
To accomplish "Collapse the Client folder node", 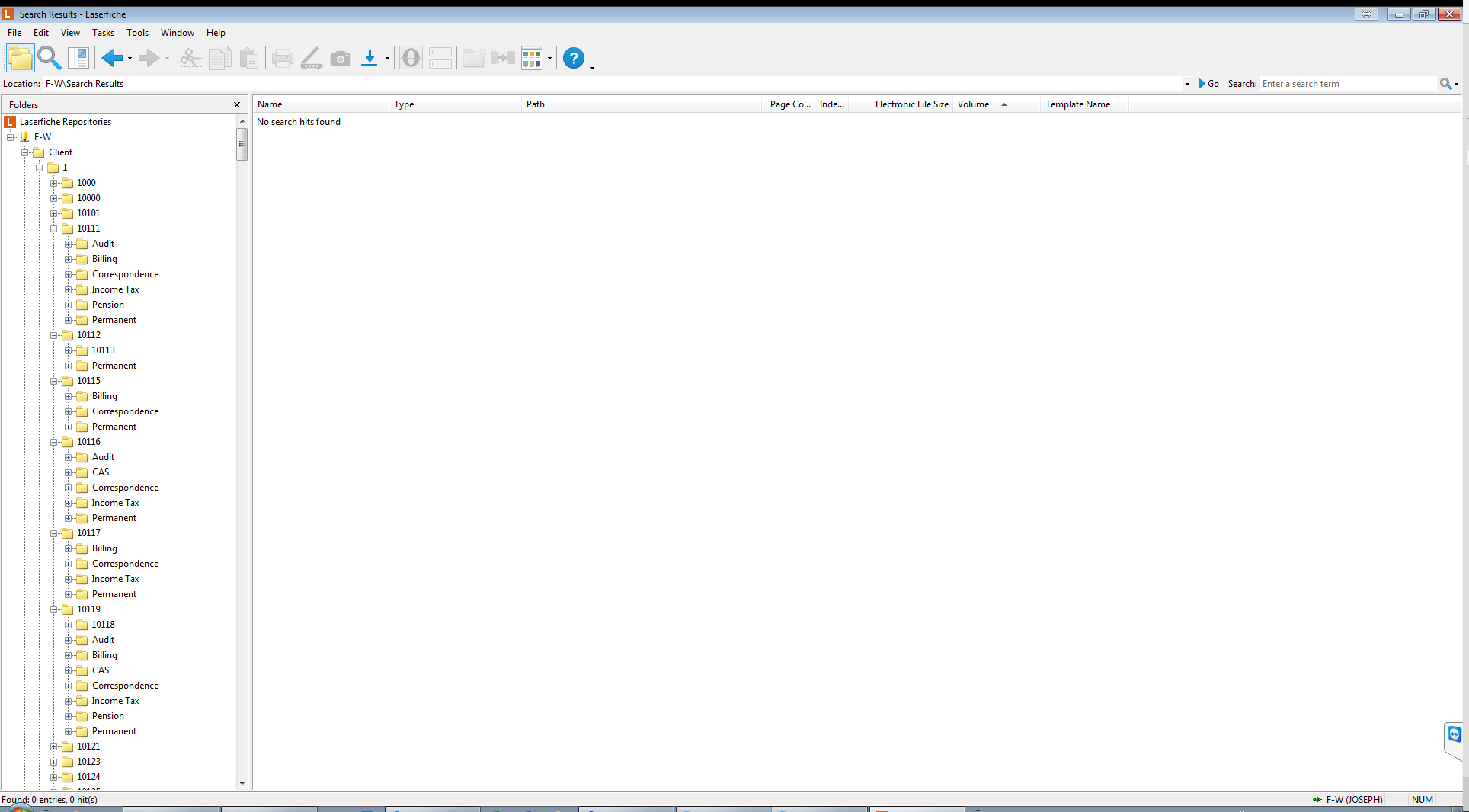I will [24, 152].
